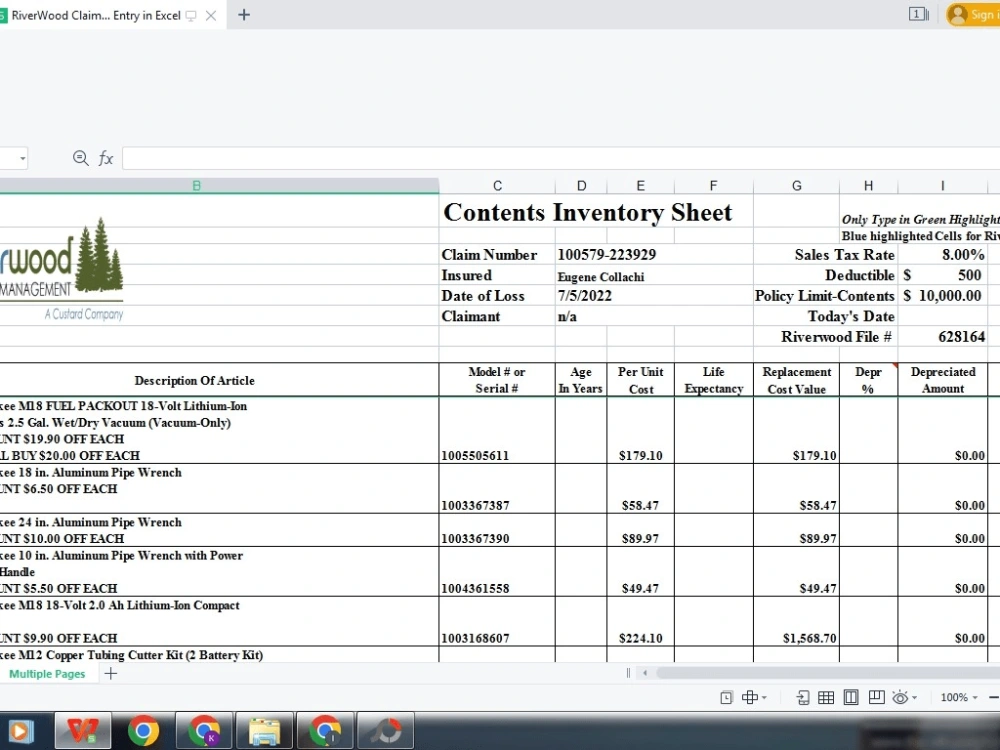The width and height of the screenshot is (1000, 750).
Task: Click the Life Expectancy header cell
Action: [714, 380]
